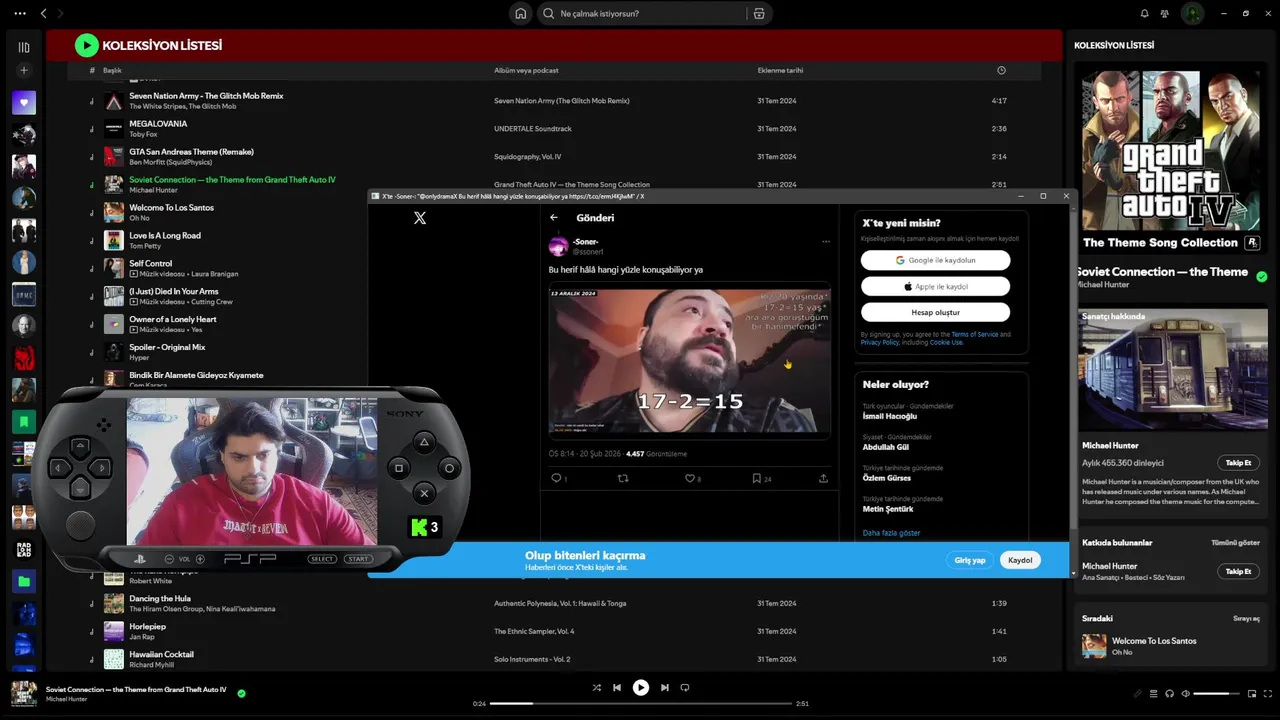The height and width of the screenshot is (720, 1280).
Task: Skip to the next track
Action: coord(664,688)
